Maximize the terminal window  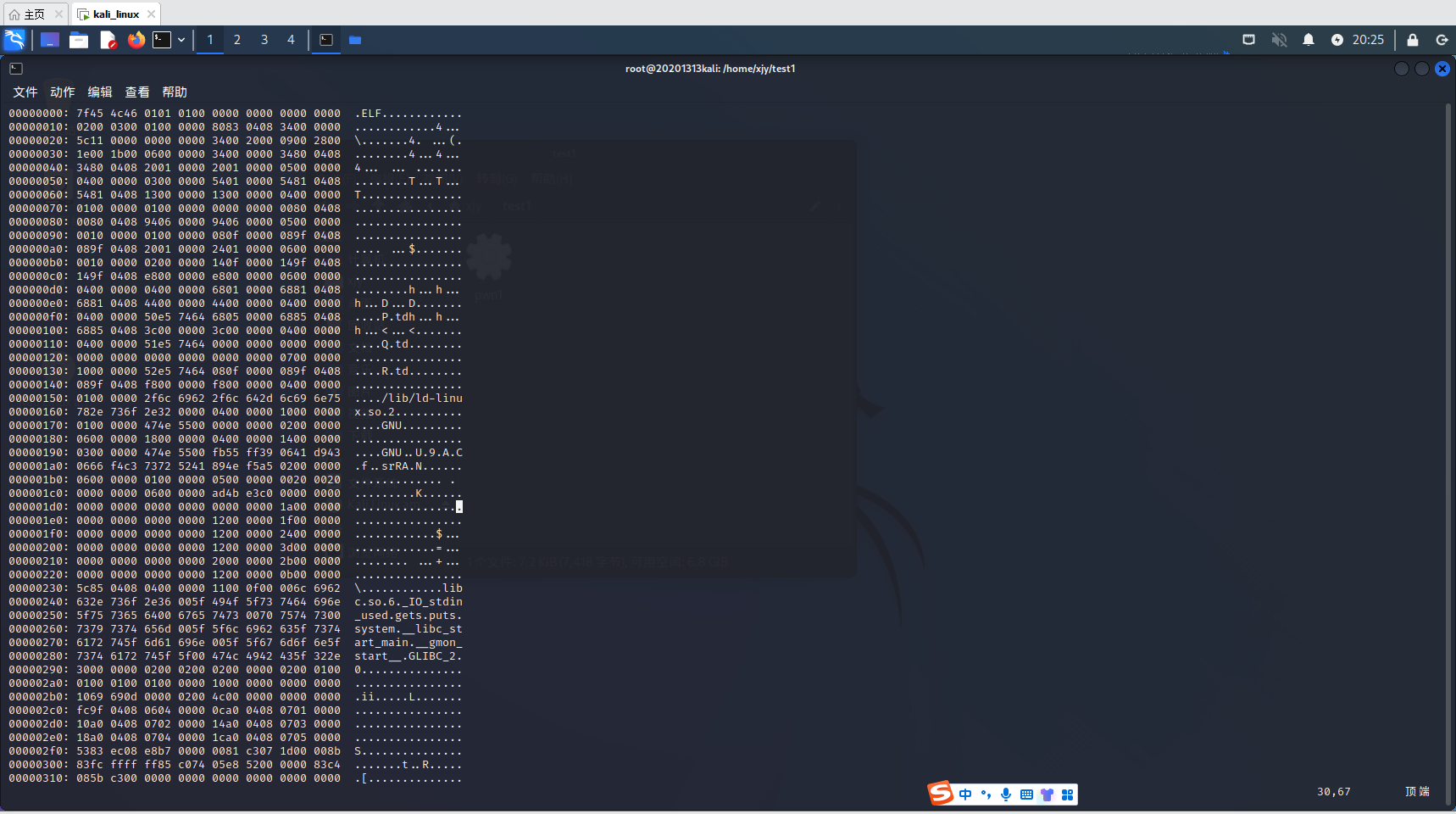coord(1422,69)
